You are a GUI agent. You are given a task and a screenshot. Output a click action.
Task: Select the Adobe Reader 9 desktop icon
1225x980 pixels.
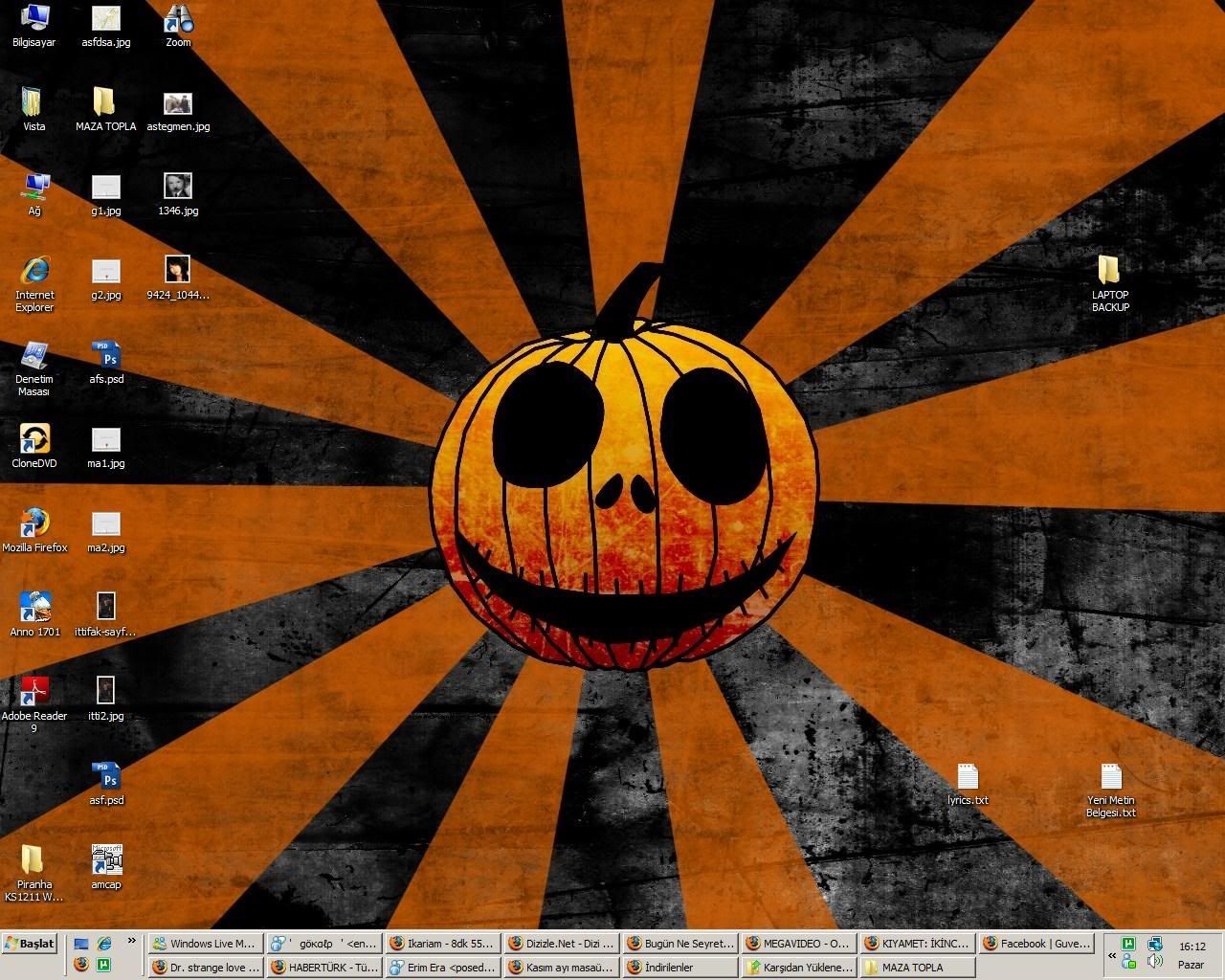34,691
